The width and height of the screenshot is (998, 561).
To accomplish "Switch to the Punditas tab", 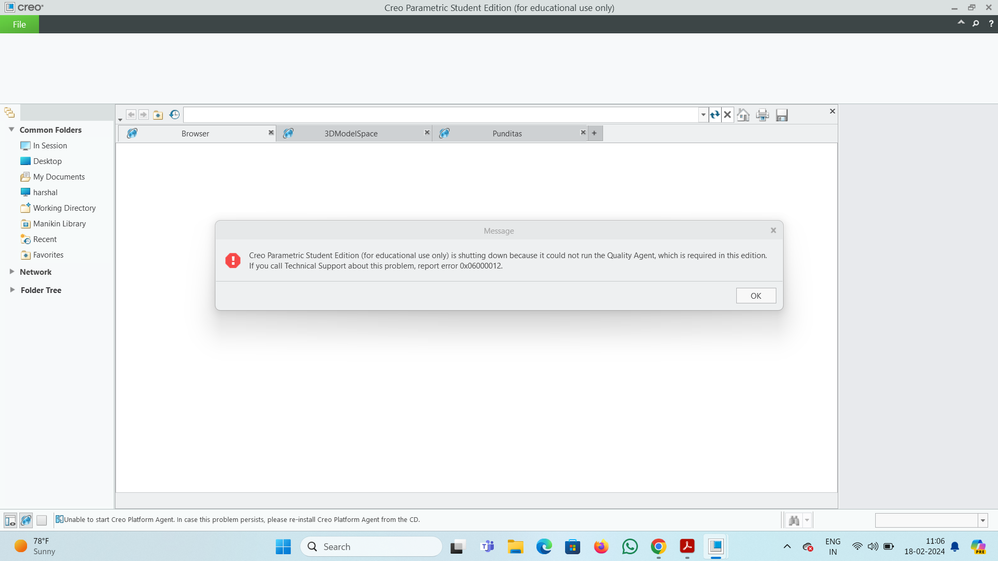I will click(x=507, y=133).
